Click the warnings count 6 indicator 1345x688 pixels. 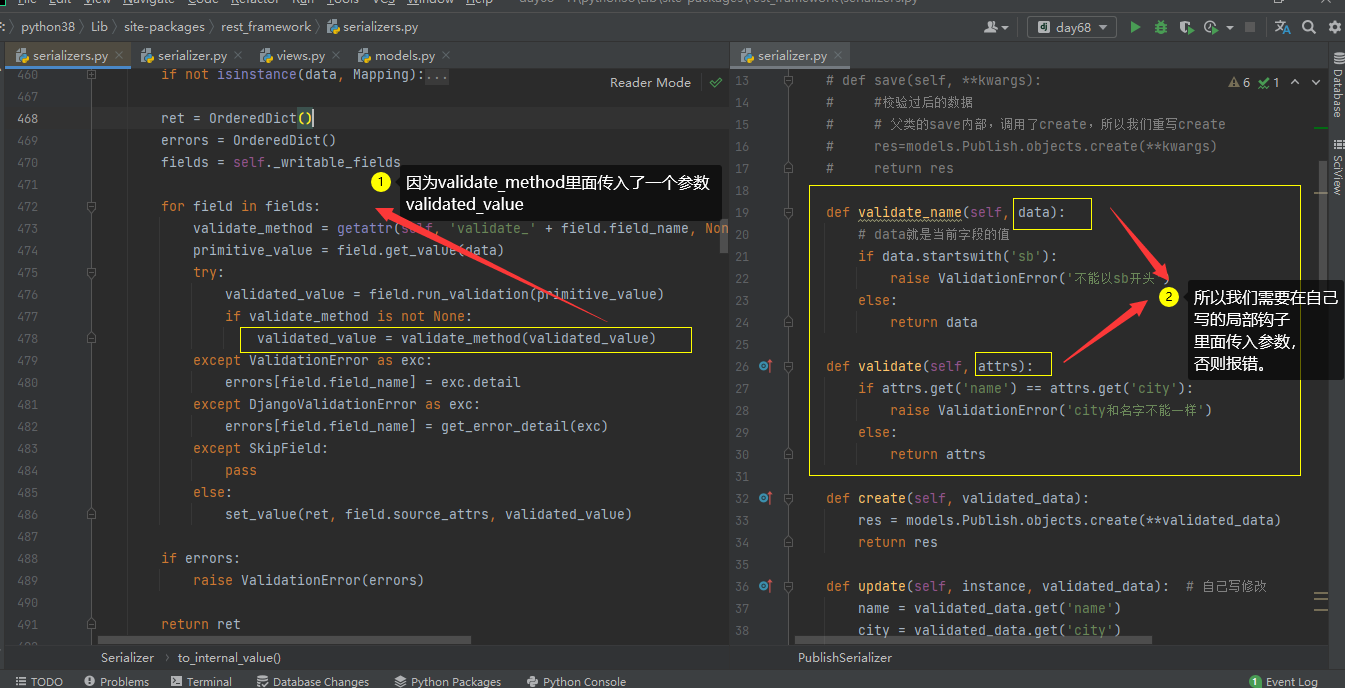(x=1240, y=83)
